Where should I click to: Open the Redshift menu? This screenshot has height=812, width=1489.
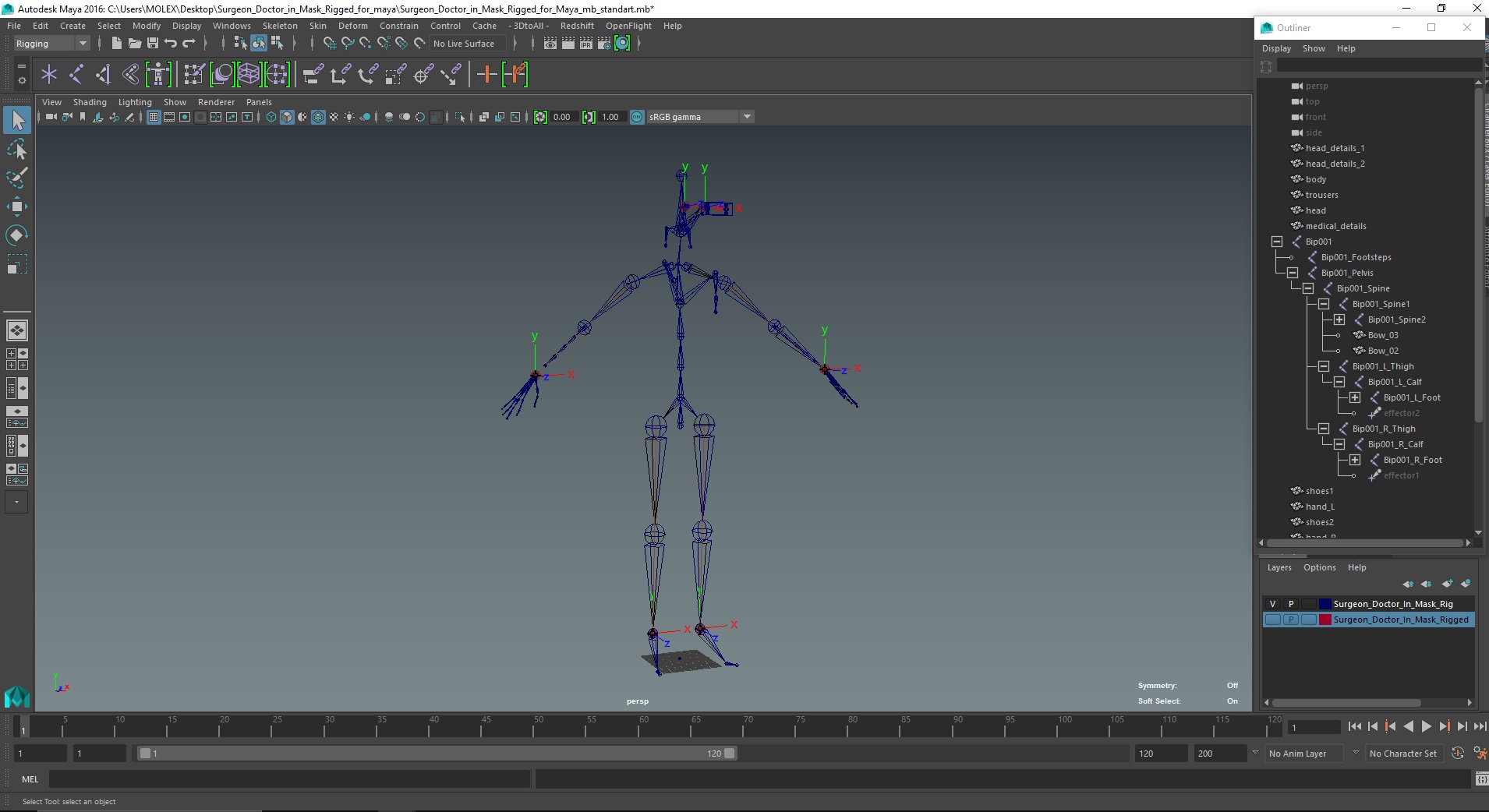[x=577, y=26]
